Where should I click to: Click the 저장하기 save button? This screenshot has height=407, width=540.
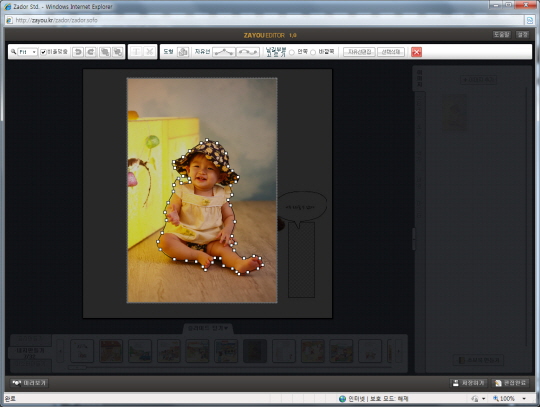tap(469, 383)
